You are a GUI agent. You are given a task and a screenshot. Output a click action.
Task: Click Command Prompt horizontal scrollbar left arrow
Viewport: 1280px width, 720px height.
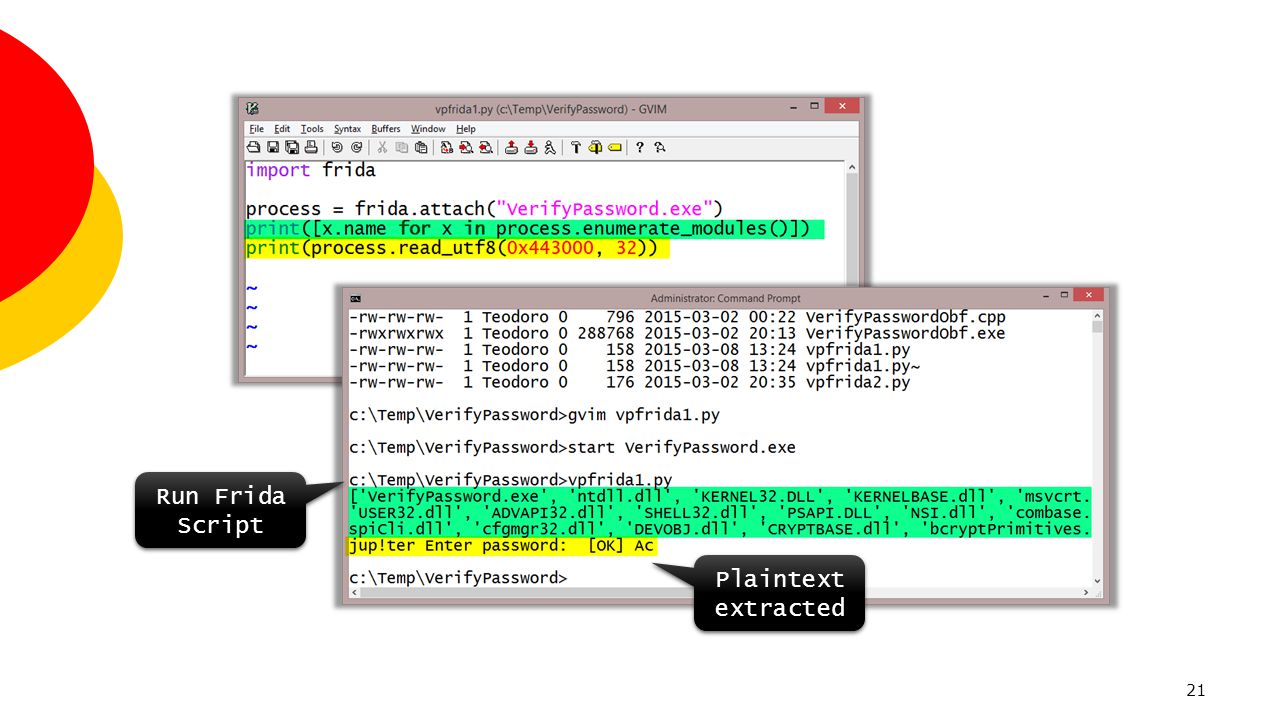(x=354, y=593)
